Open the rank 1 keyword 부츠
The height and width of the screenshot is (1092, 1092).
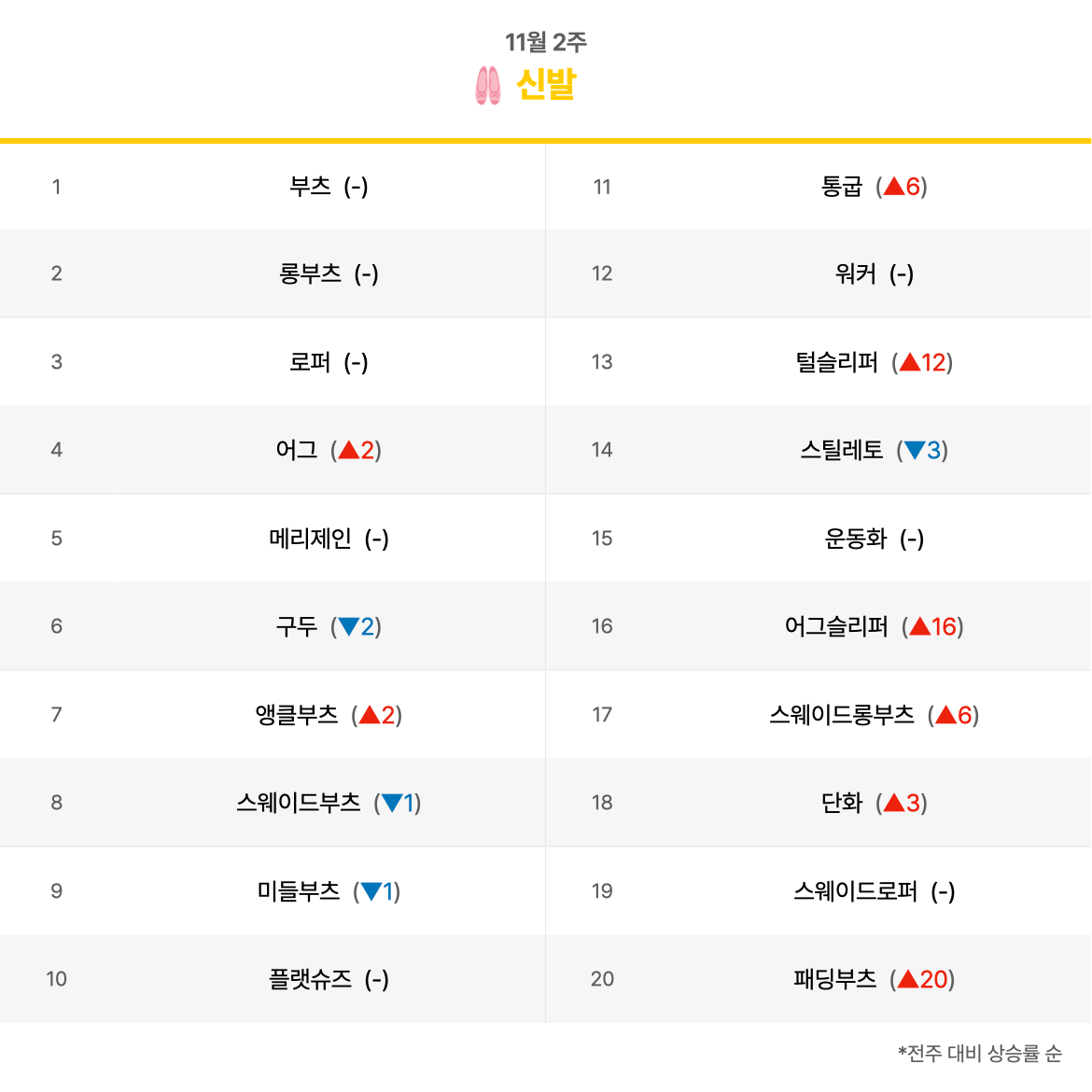pos(310,187)
